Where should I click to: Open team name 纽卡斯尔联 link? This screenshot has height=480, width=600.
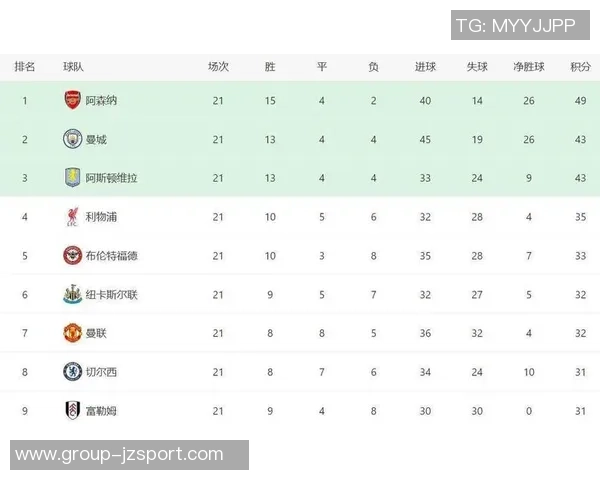click(111, 295)
